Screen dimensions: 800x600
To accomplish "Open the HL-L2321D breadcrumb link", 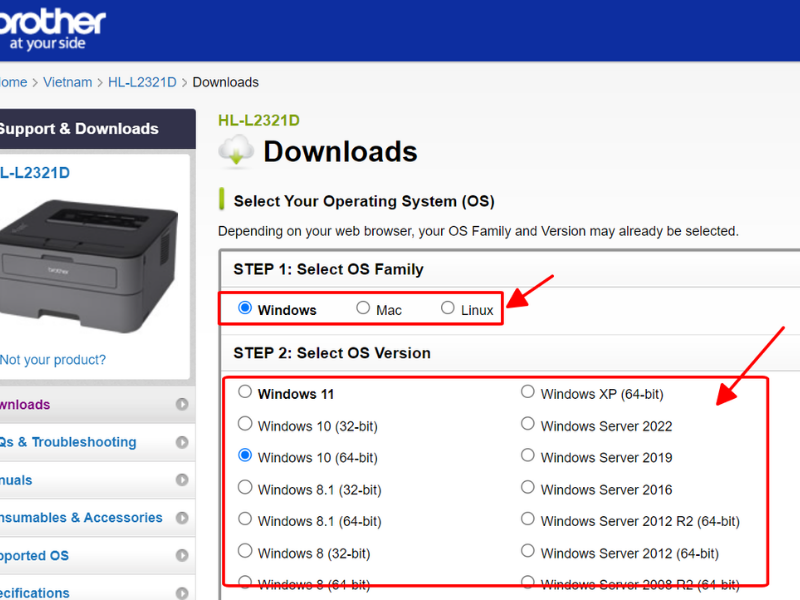I will coord(141,82).
